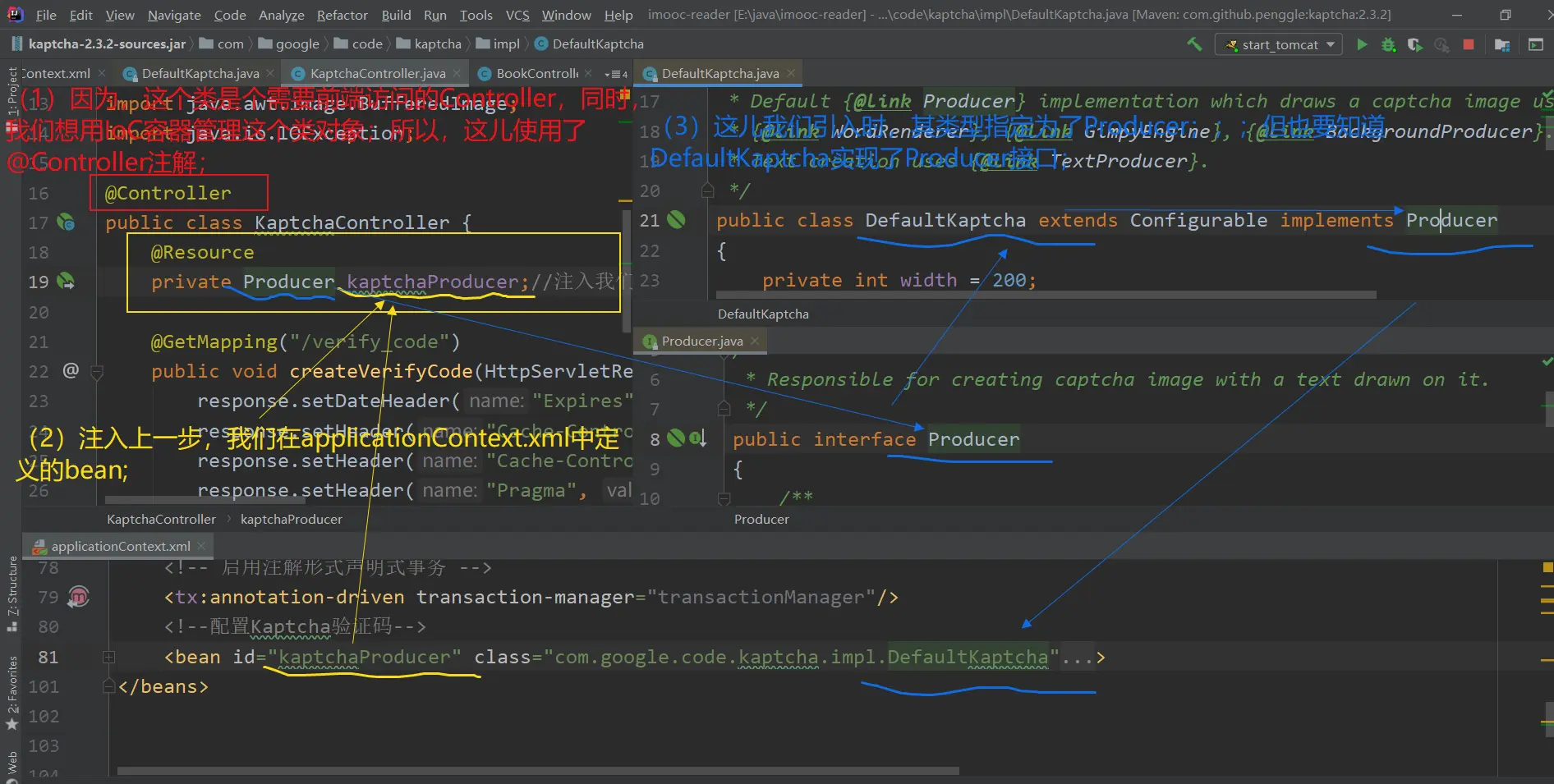Click the implemented-interface gutter icon in Producer.java
This screenshot has width=1554, height=784.
coord(698,438)
